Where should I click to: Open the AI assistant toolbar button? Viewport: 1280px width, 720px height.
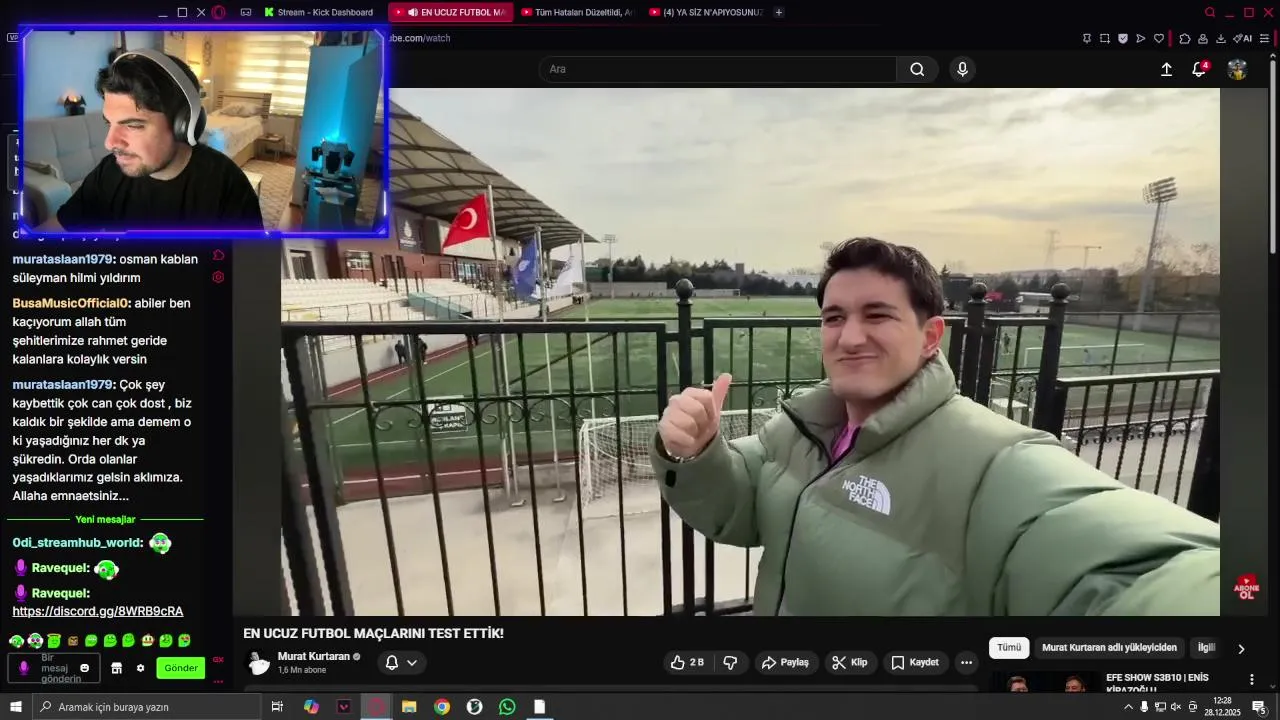pos(1243,38)
